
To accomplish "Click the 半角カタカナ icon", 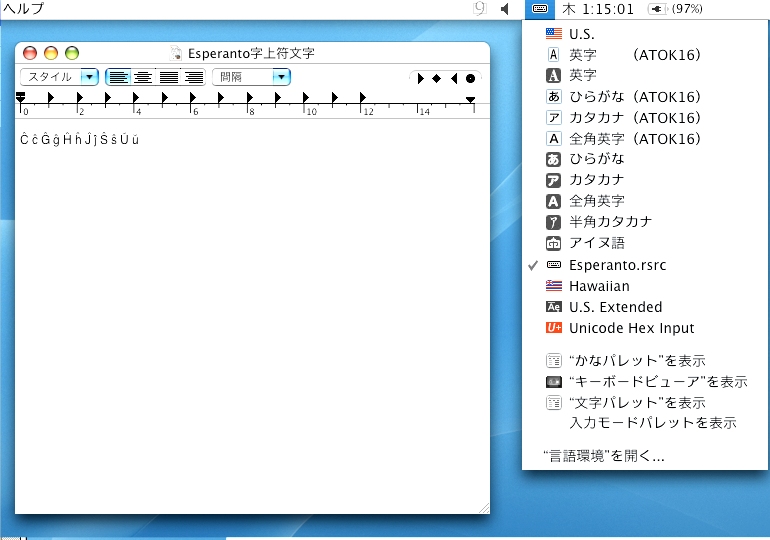I will coord(553,222).
